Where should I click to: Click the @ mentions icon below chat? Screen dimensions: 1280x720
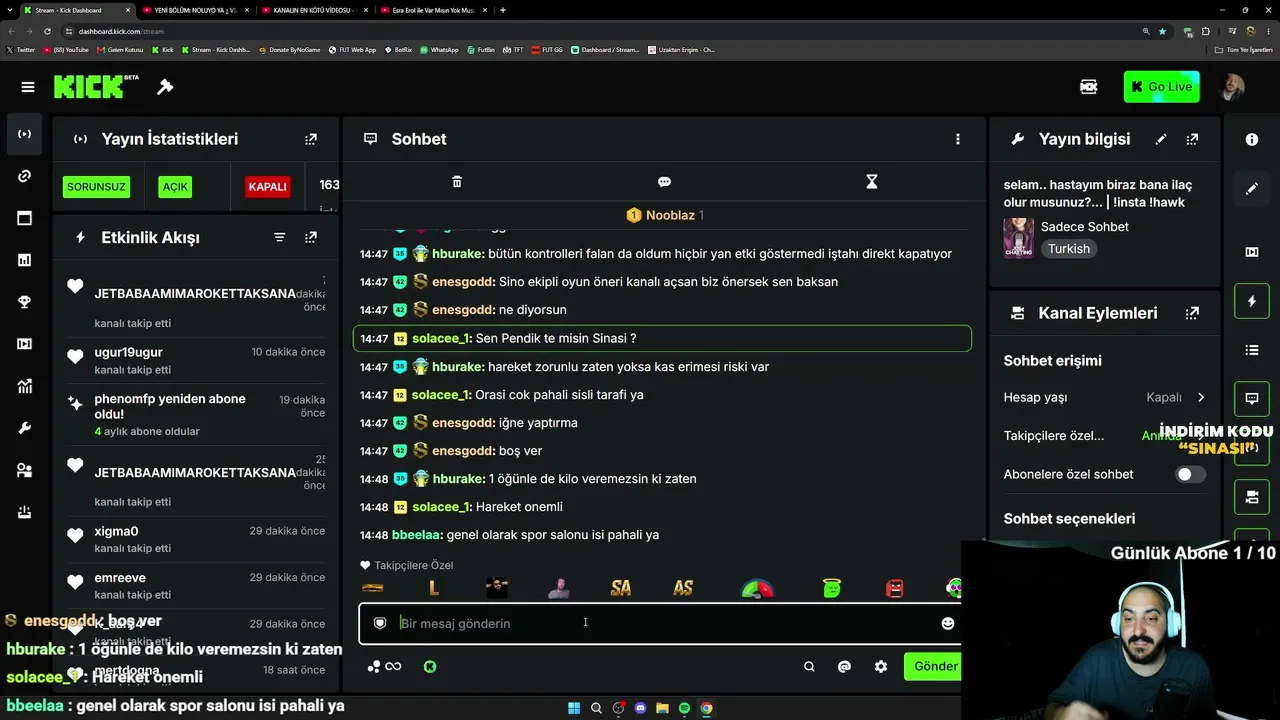(x=844, y=666)
